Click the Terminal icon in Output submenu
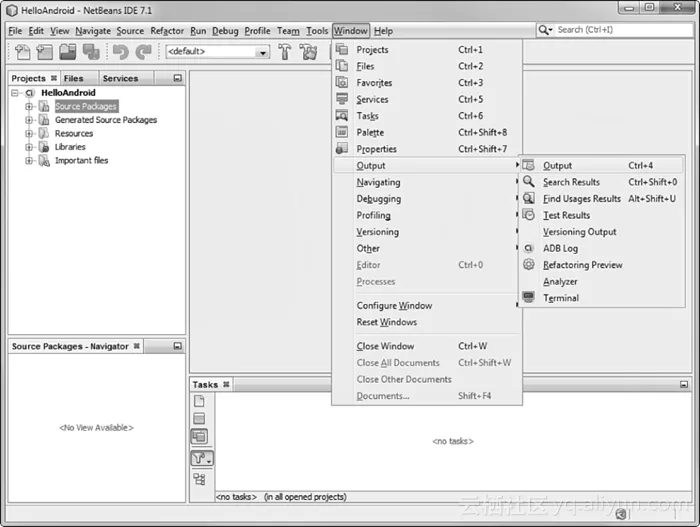 point(529,298)
